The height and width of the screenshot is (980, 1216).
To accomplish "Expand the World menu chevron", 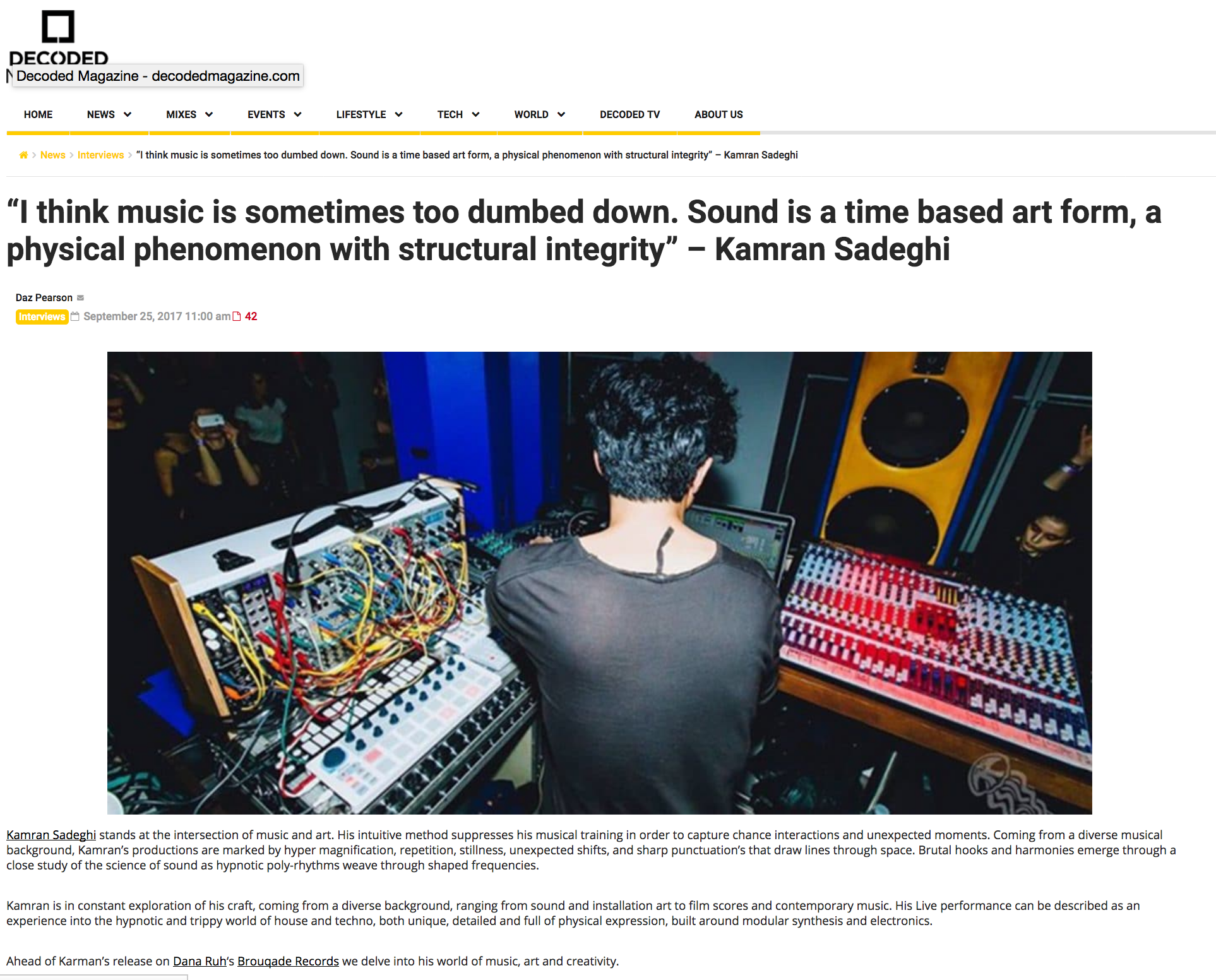I will pyautogui.click(x=561, y=115).
